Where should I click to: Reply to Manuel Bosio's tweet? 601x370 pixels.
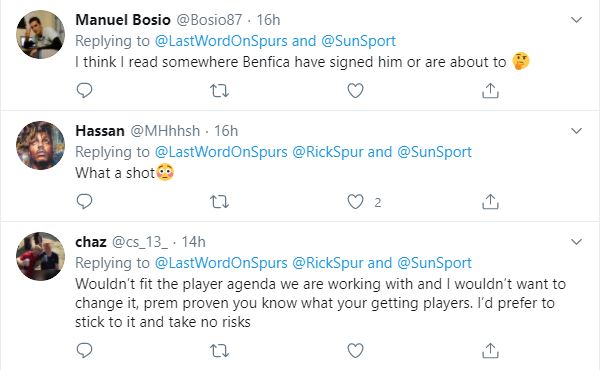[84, 90]
